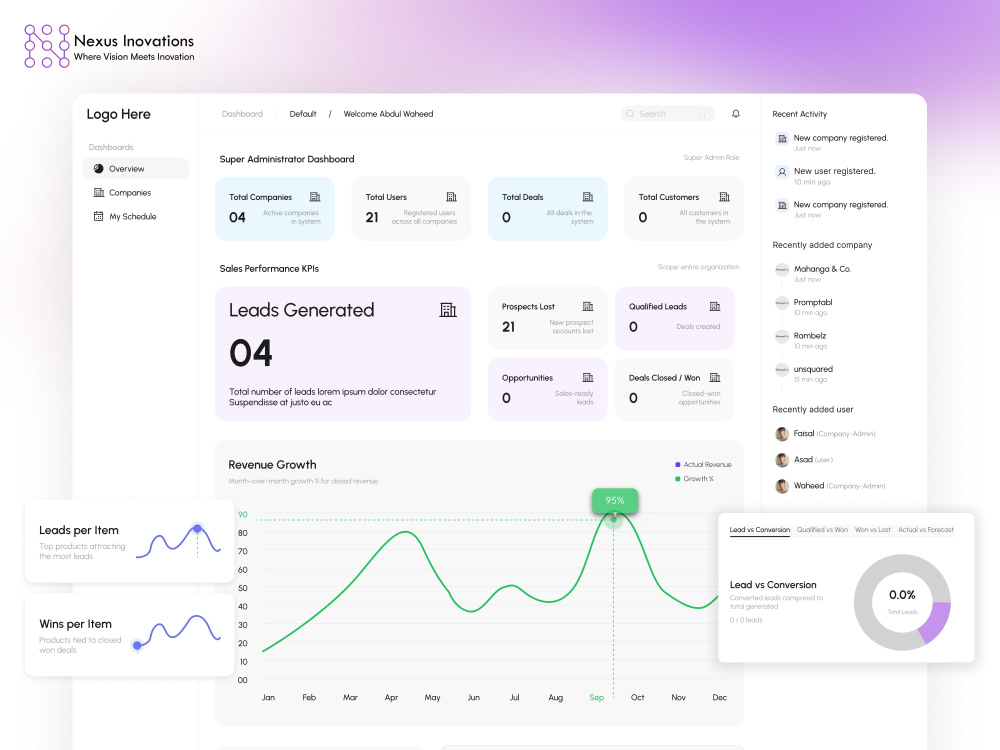Click Asad's avatar
This screenshot has width=1000, height=750.
click(x=782, y=460)
